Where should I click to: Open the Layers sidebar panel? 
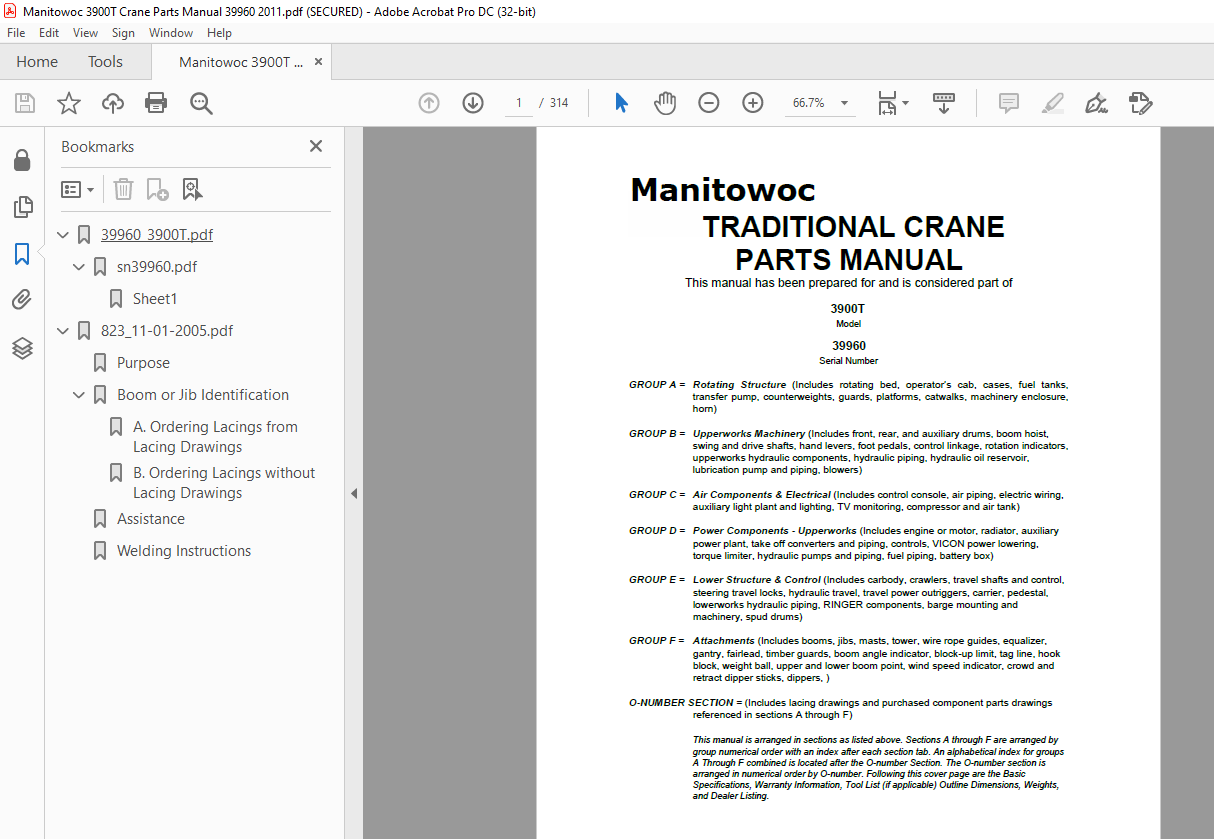click(22, 348)
